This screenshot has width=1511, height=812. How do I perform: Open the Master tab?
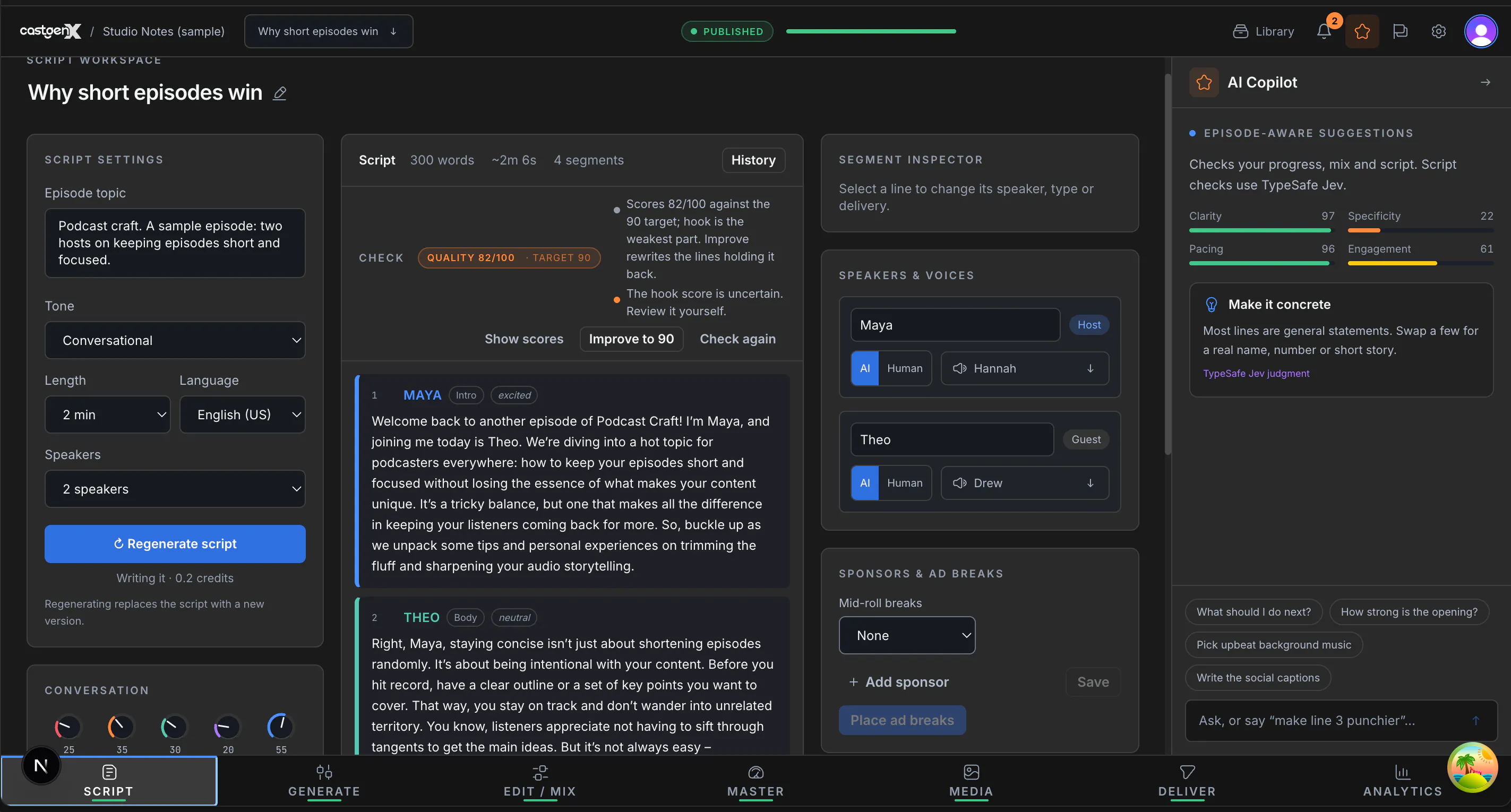pos(755,781)
